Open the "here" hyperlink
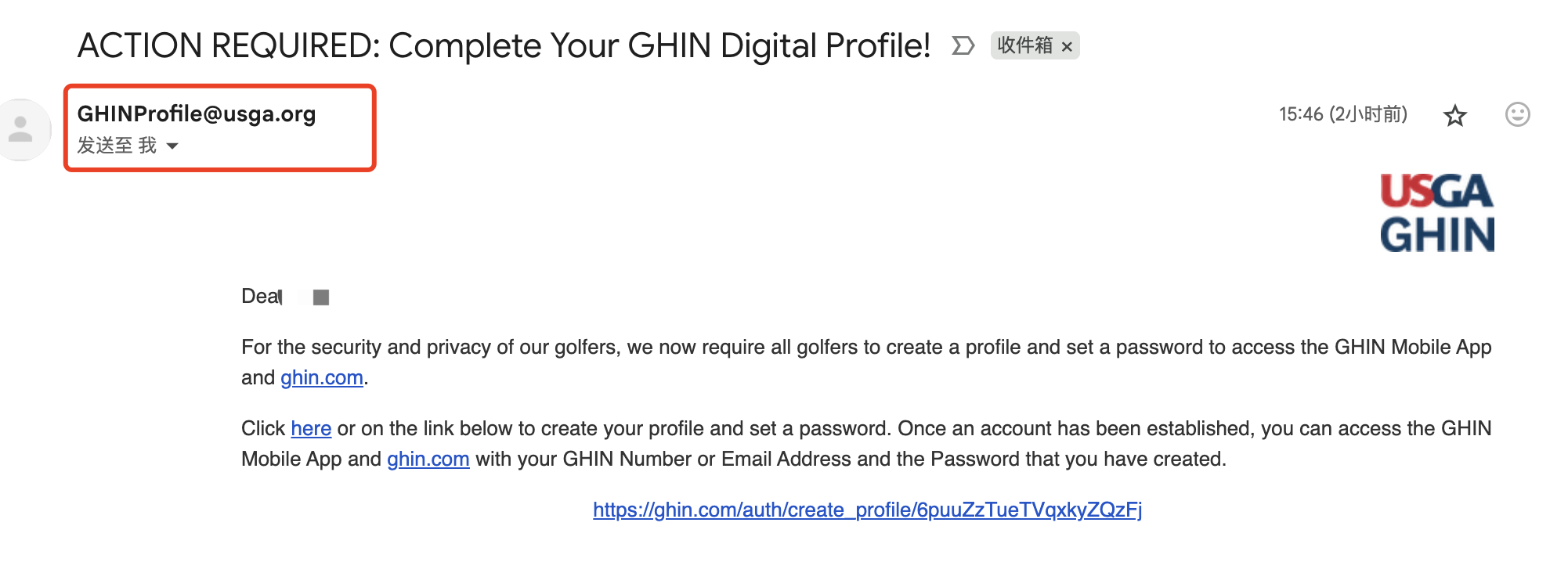The height and width of the screenshot is (573, 1568). click(x=311, y=429)
